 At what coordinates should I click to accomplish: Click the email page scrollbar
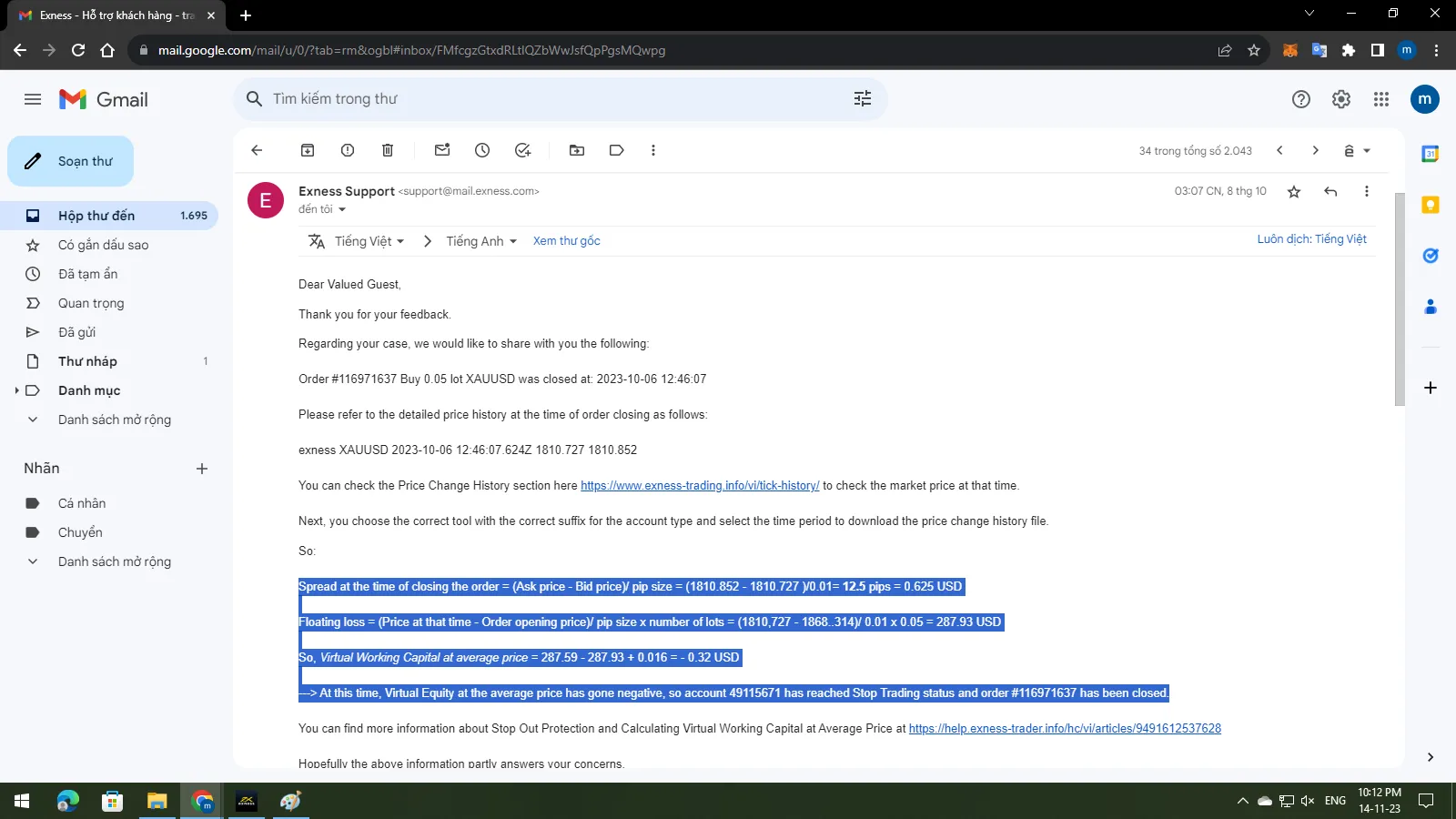point(1400,298)
